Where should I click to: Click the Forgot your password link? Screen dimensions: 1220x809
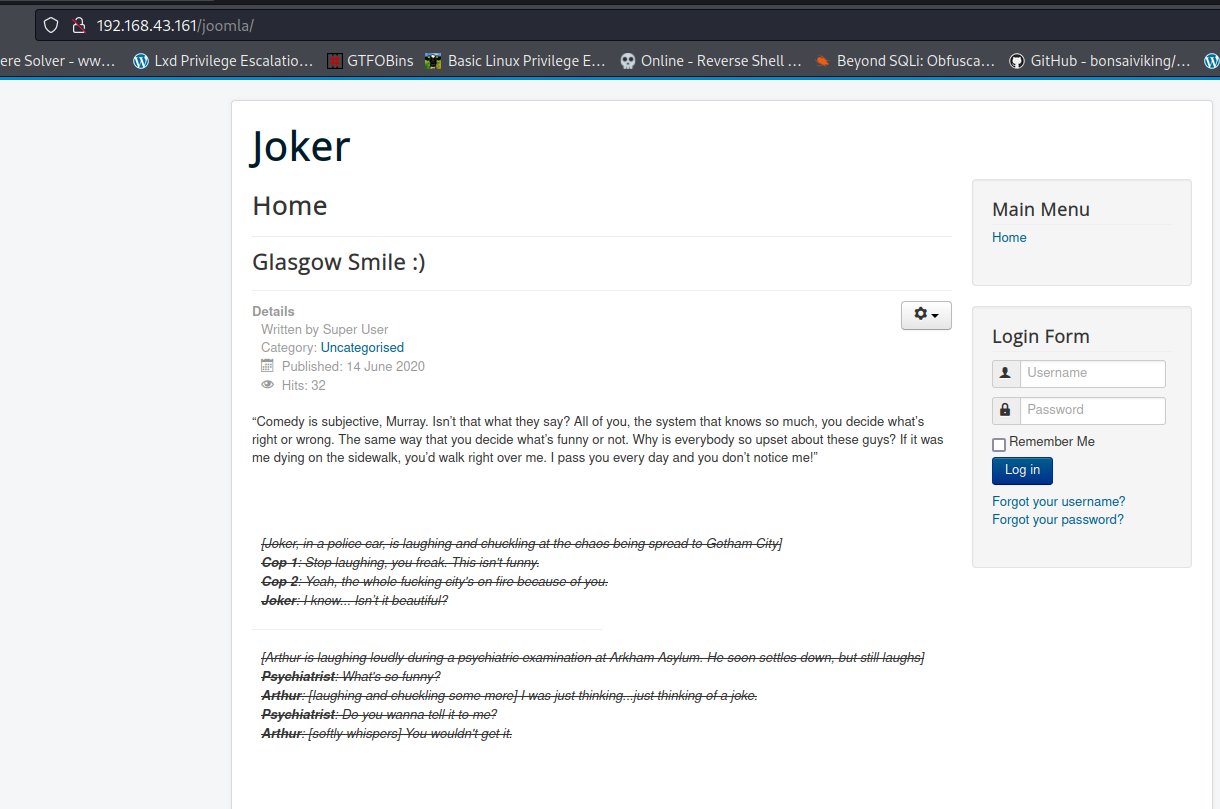coord(1057,520)
